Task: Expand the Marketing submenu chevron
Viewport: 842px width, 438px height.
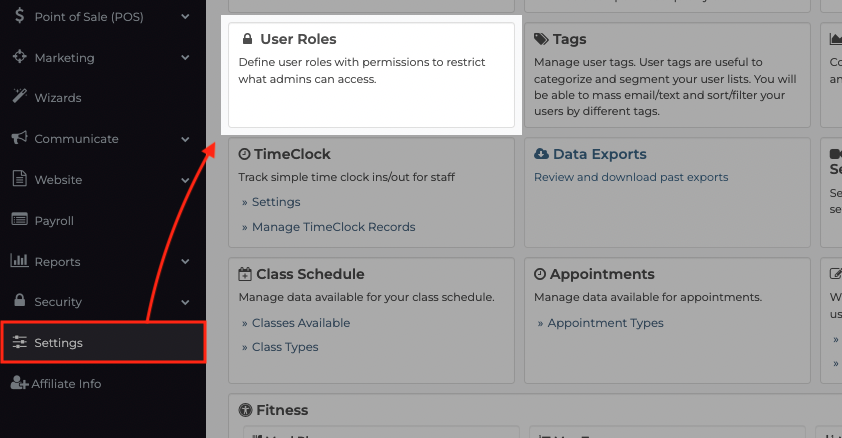Action: coord(185,57)
